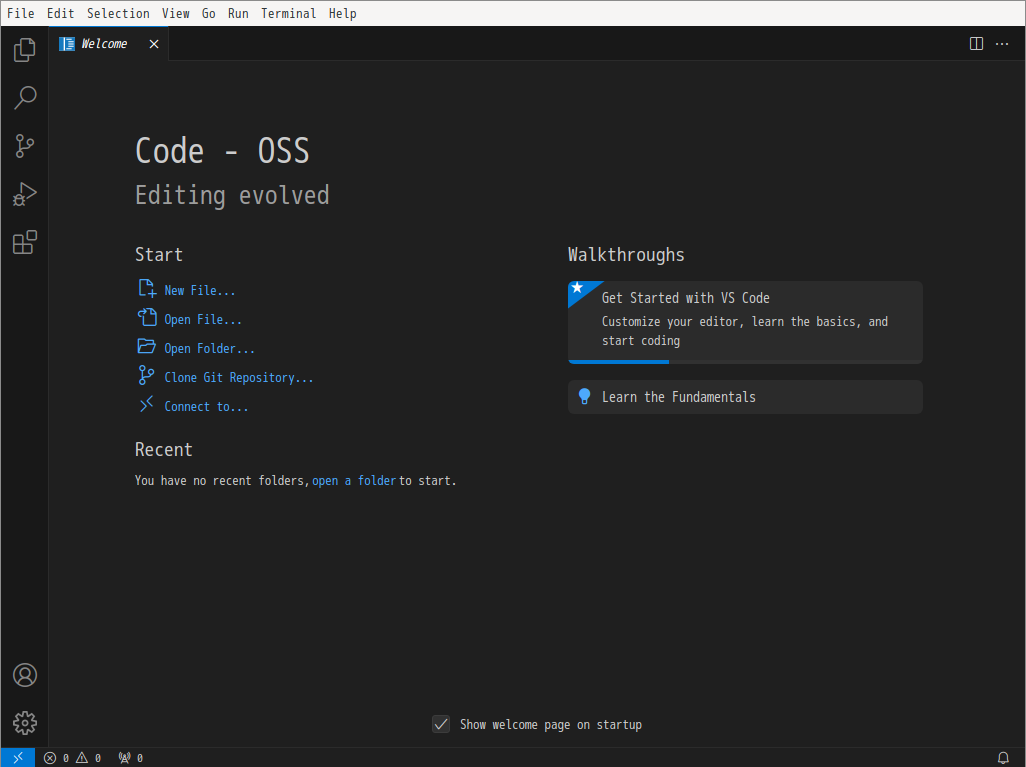Image resolution: width=1026 pixels, height=767 pixels.
Task: Click the errors count in status bar
Action: (56, 758)
